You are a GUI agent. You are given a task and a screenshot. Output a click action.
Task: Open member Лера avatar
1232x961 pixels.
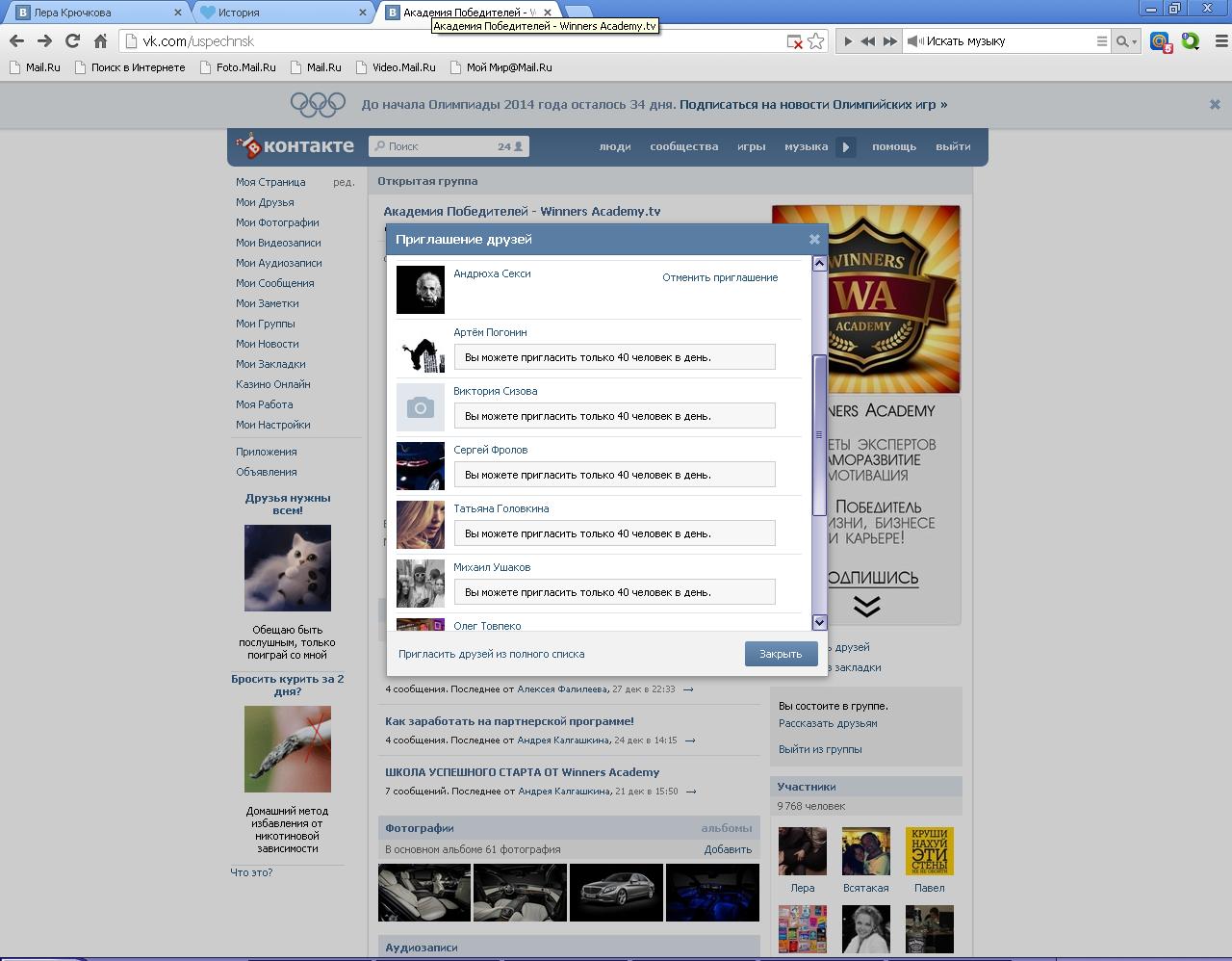(802, 851)
